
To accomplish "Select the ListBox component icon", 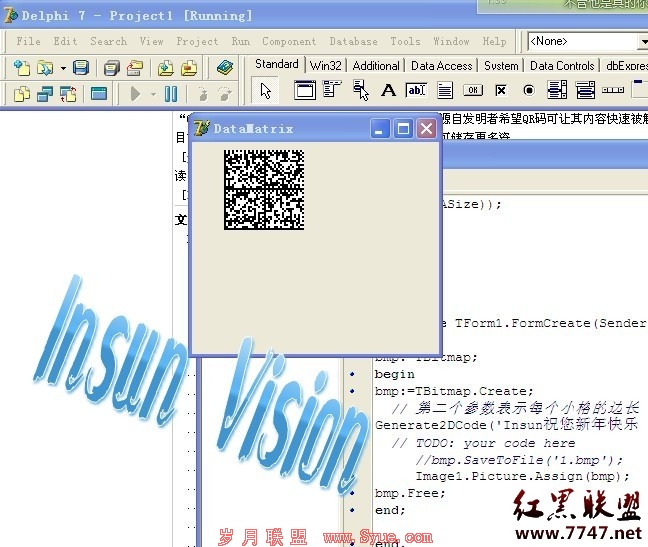I will [557, 90].
